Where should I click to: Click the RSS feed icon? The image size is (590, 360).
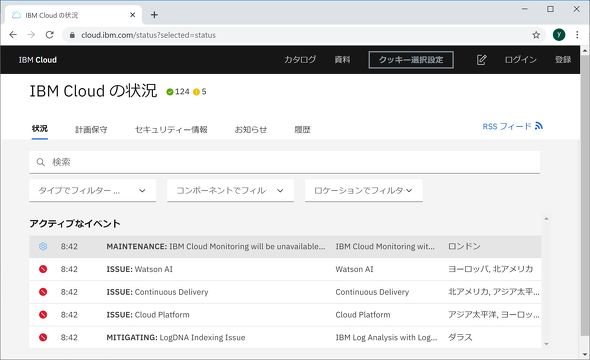point(539,126)
